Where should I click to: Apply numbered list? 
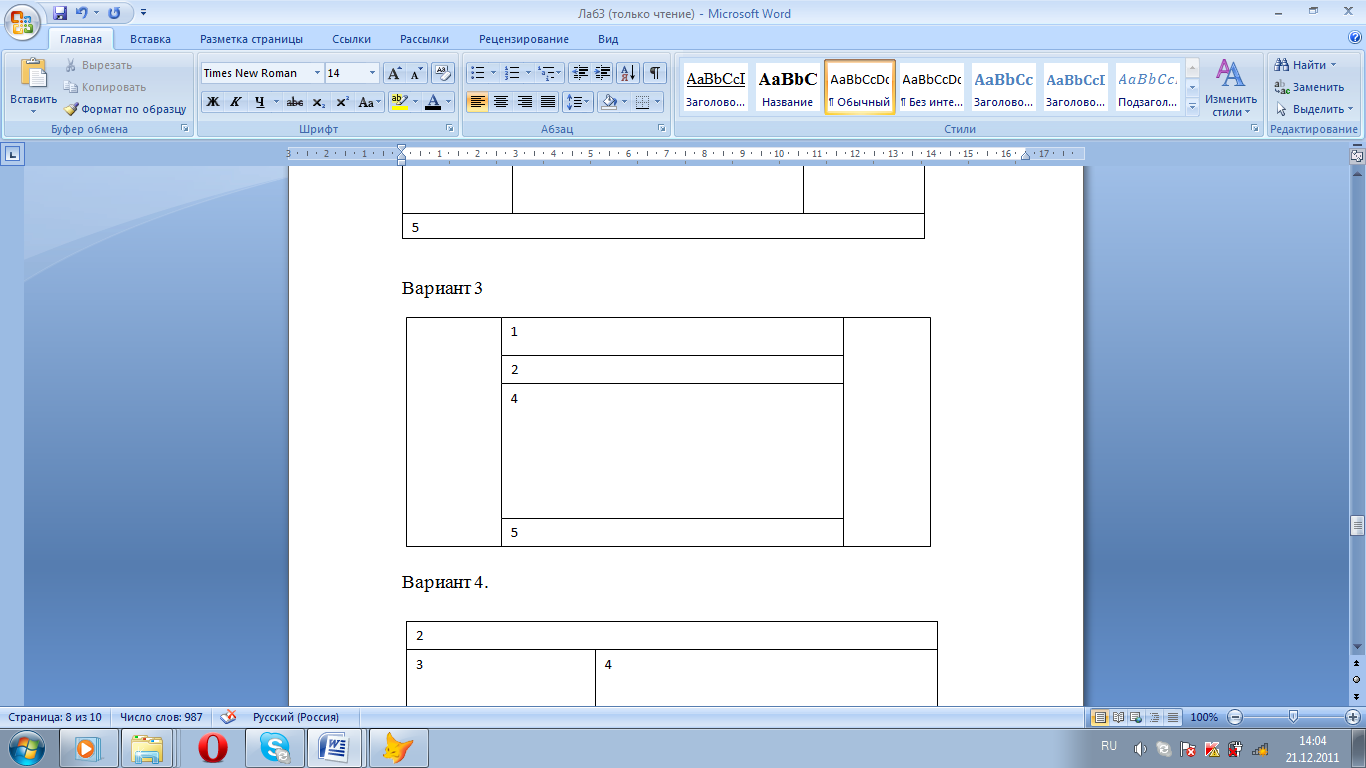(x=512, y=73)
